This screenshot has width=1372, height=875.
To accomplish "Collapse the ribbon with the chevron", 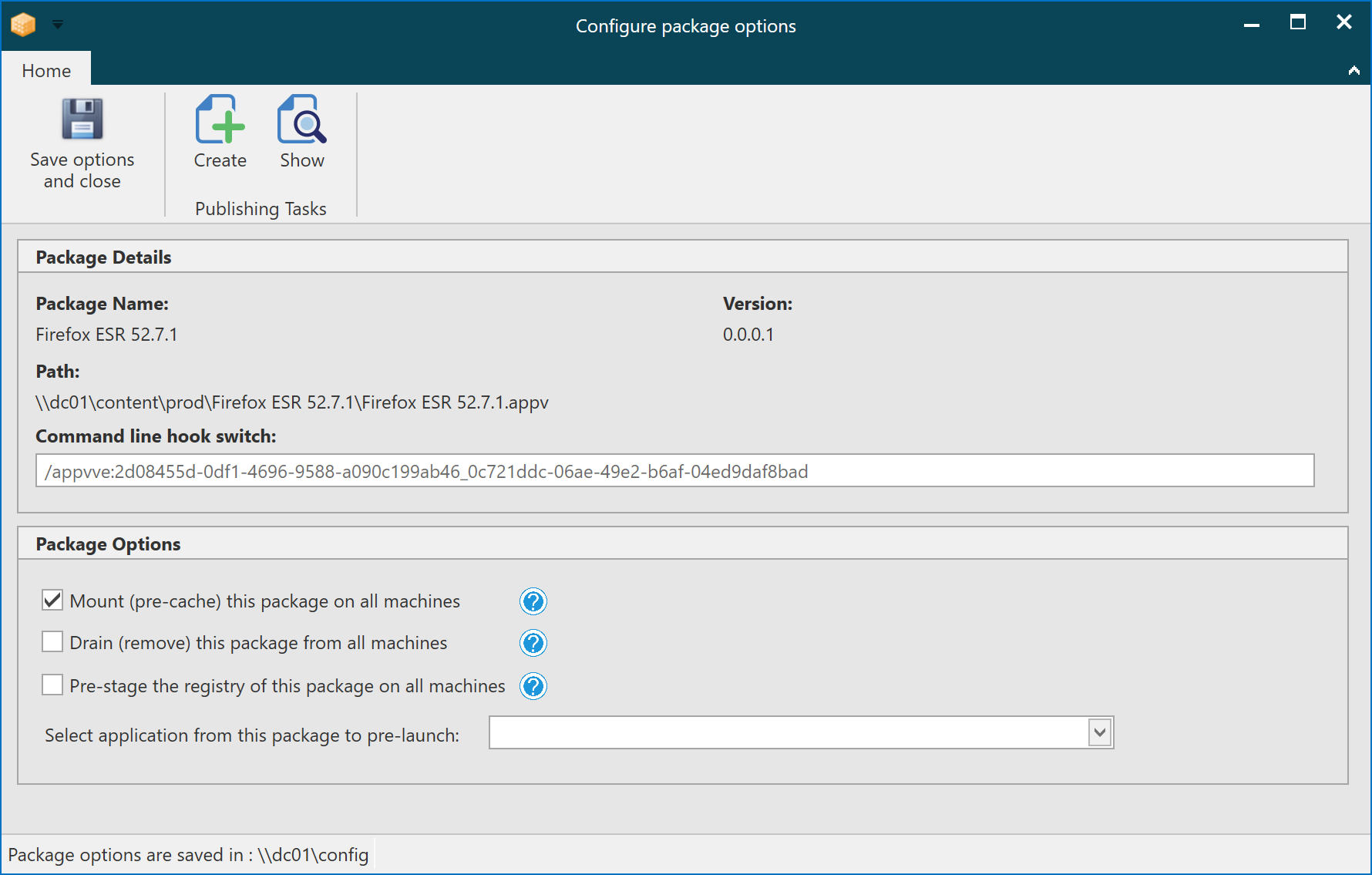I will (x=1354, y=70).
